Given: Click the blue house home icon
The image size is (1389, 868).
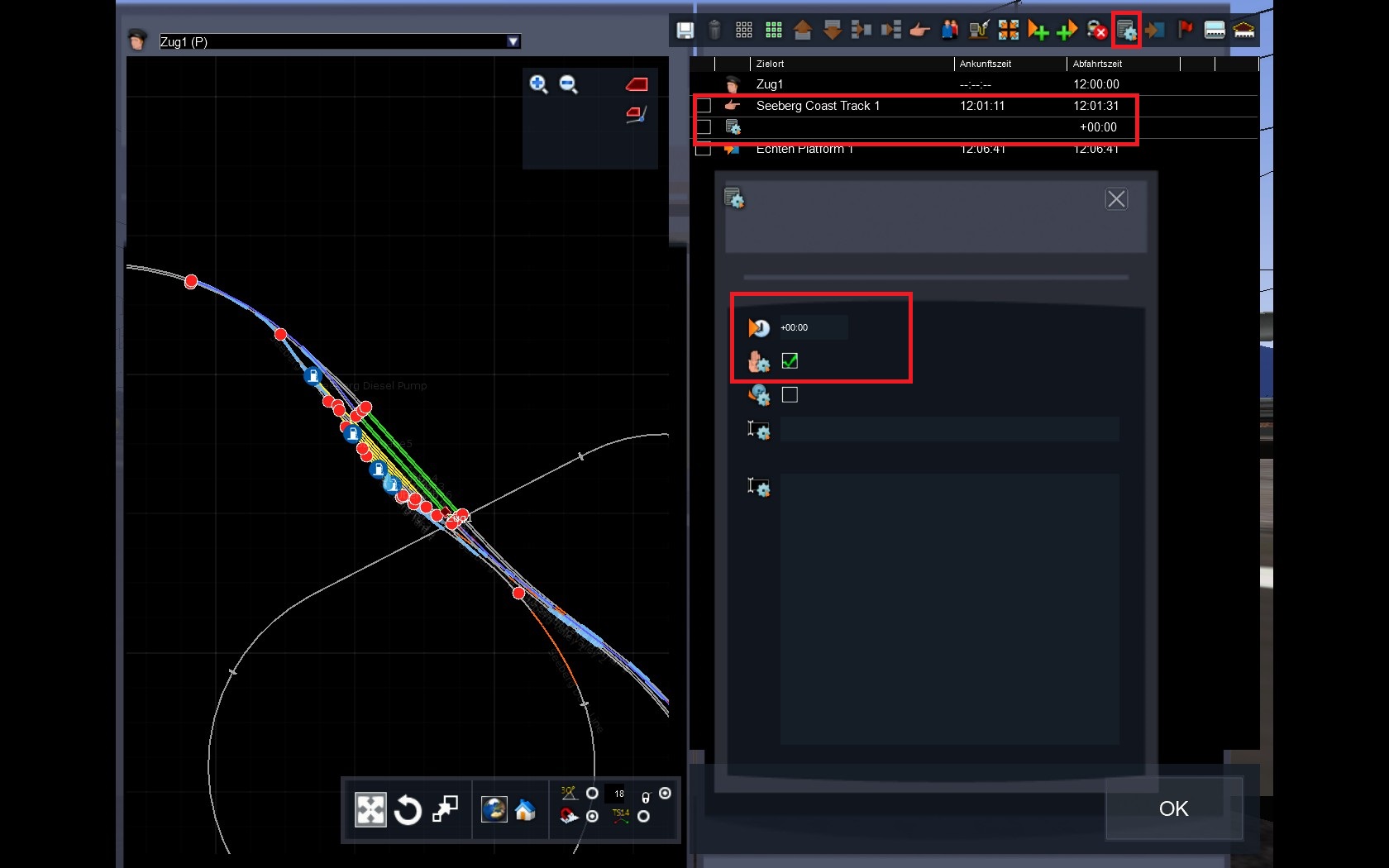Looking at the screenshot, I should pos(525,810).
